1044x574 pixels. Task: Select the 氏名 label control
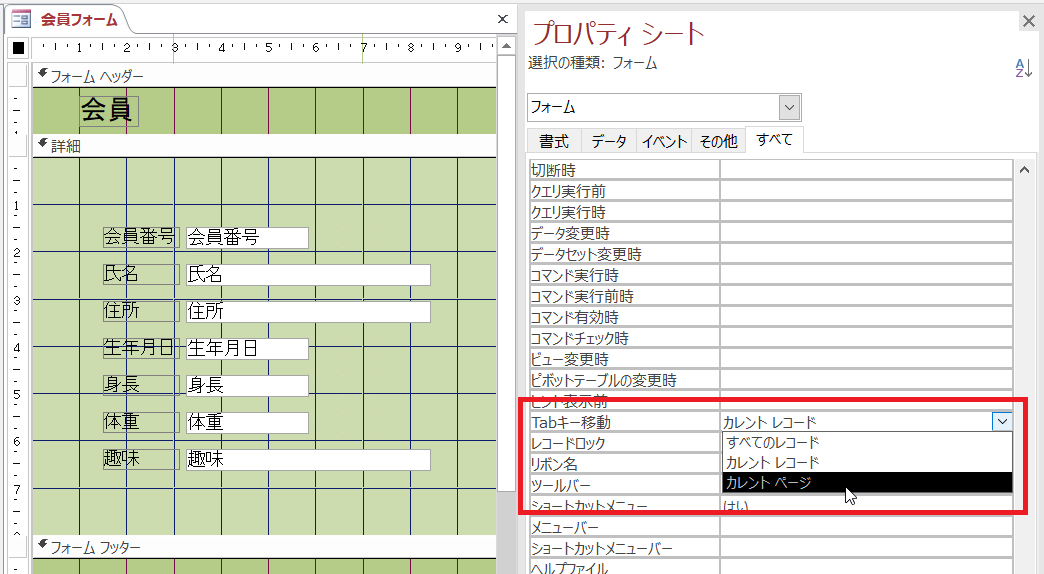[140, 274]
